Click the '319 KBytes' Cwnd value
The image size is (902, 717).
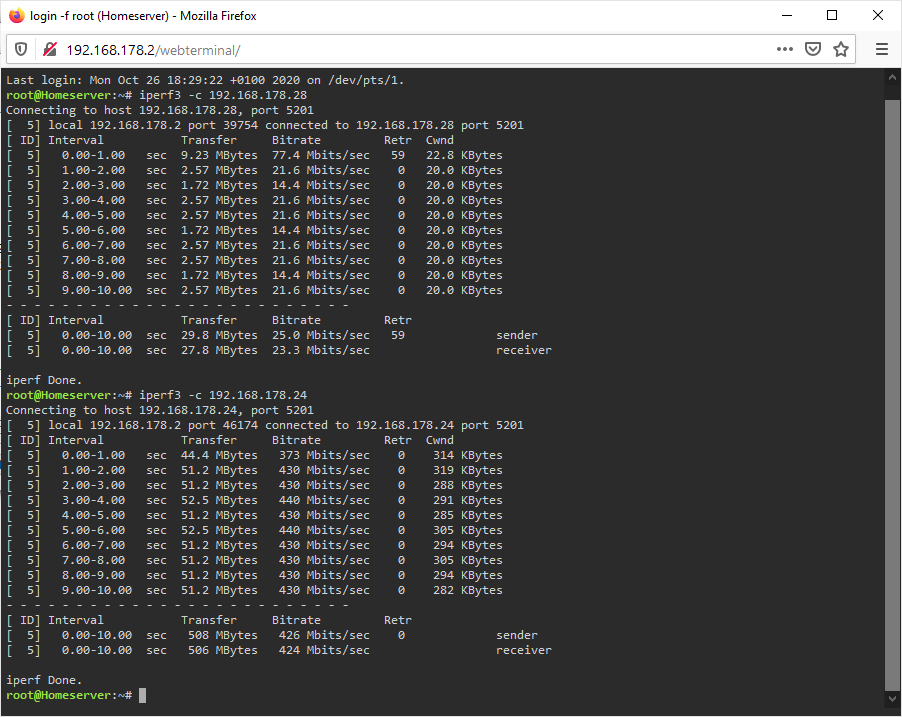pos(468,470)
